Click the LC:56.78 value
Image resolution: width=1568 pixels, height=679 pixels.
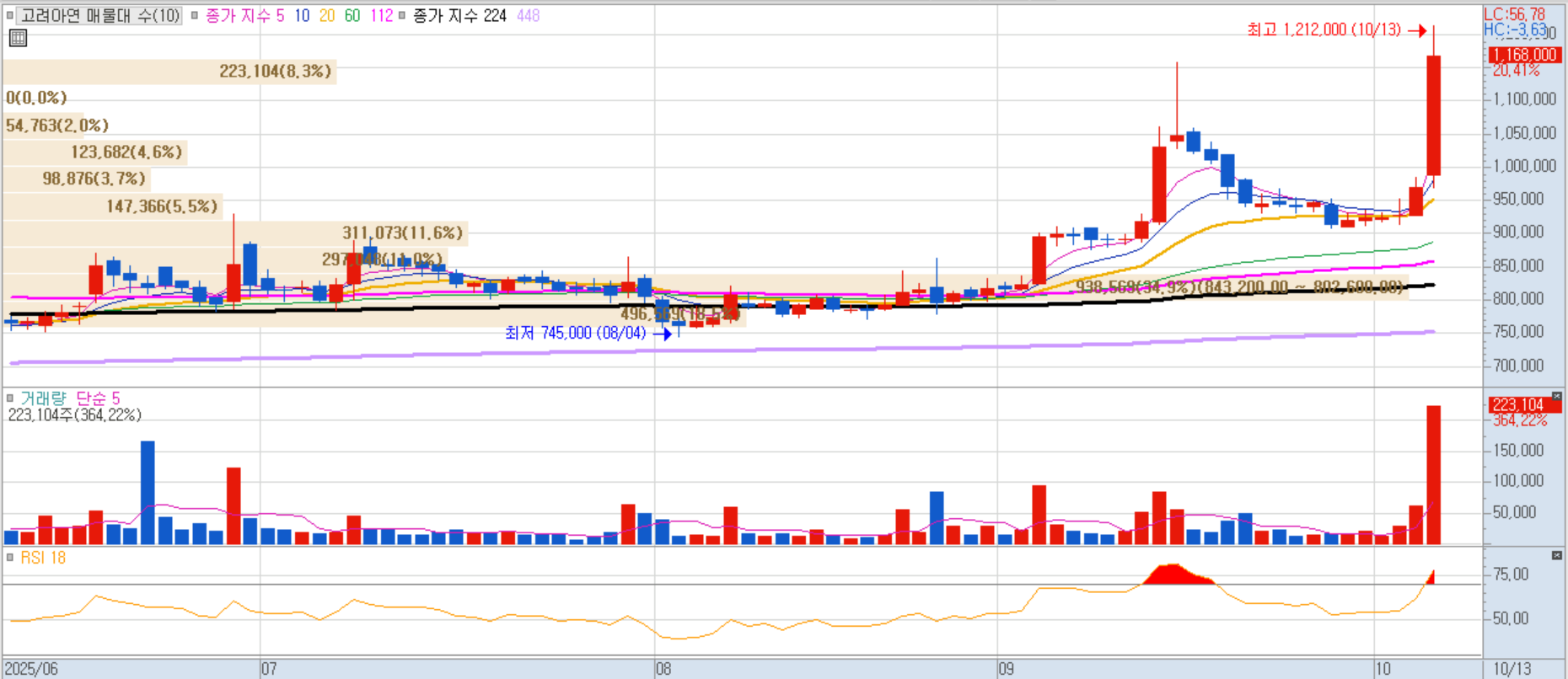coord(1514,13)
